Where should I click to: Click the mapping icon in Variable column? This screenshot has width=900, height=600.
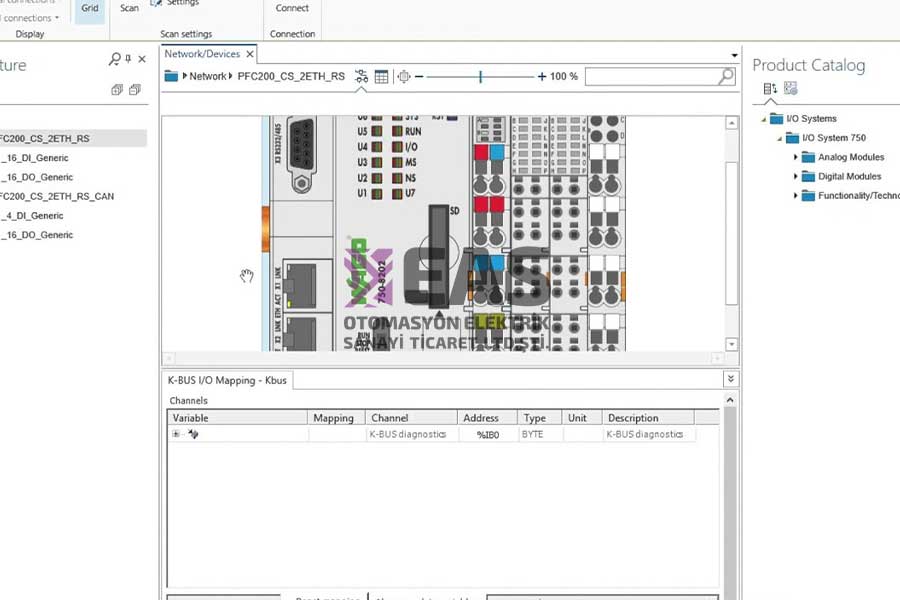pyautogui.click(x=193, y=434)
